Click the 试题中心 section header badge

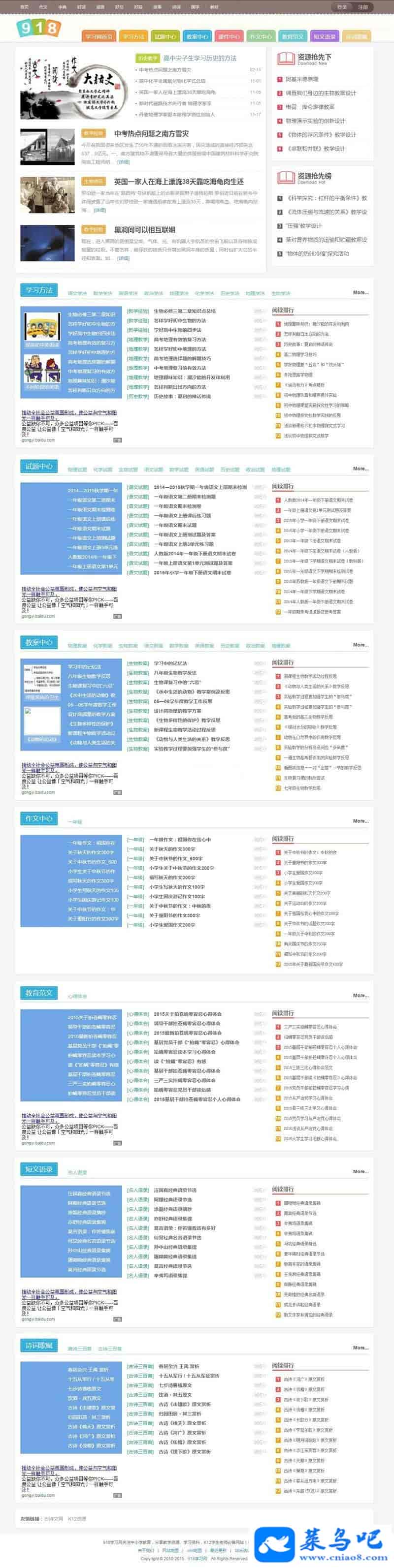(39, 466)
